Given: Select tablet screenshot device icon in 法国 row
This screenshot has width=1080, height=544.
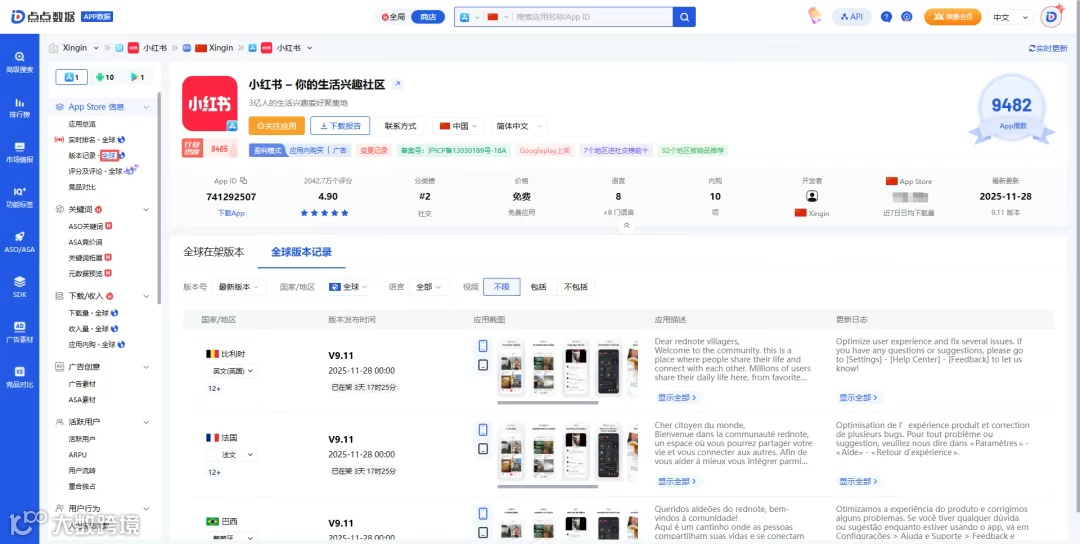Looking at the screenshot, I should 483,449.
